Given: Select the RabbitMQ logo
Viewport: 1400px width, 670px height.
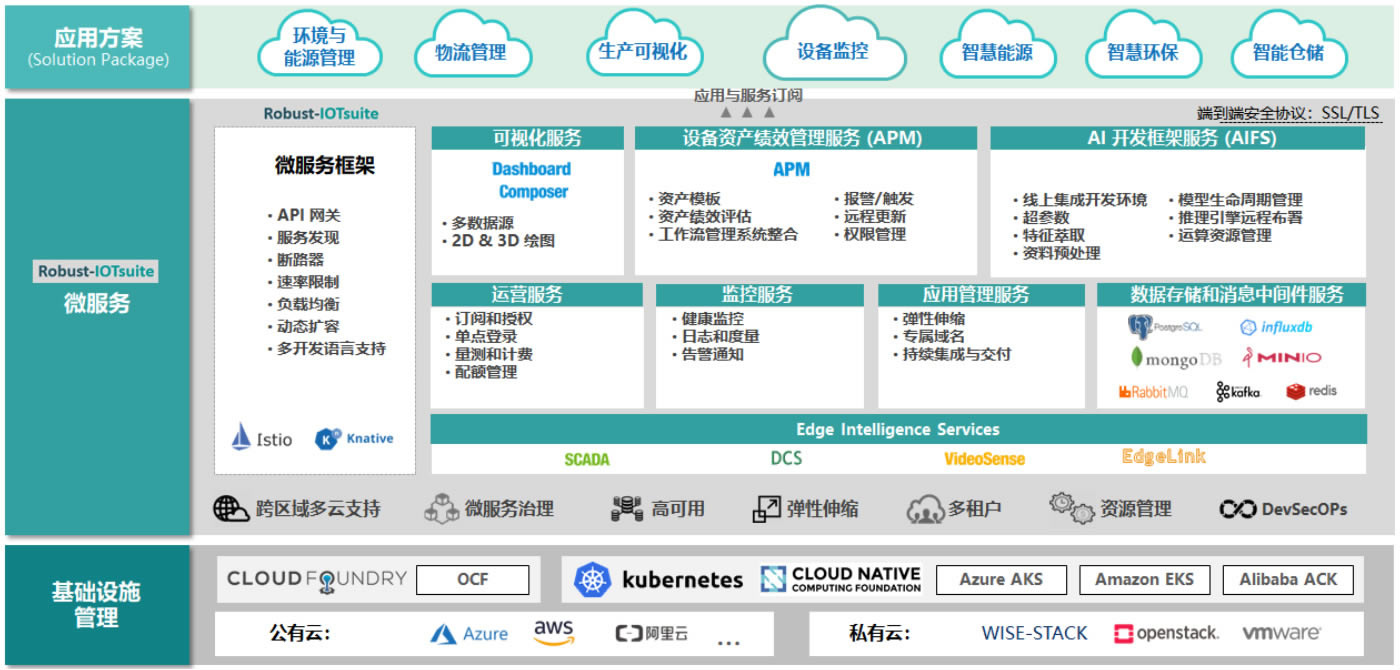Looking at the screenshot, I should tap(1154, 392).
